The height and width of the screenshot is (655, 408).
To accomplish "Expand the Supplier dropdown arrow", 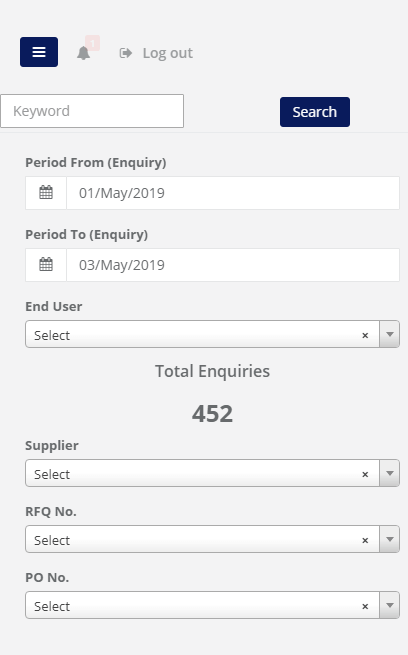I will coord(390,473).
